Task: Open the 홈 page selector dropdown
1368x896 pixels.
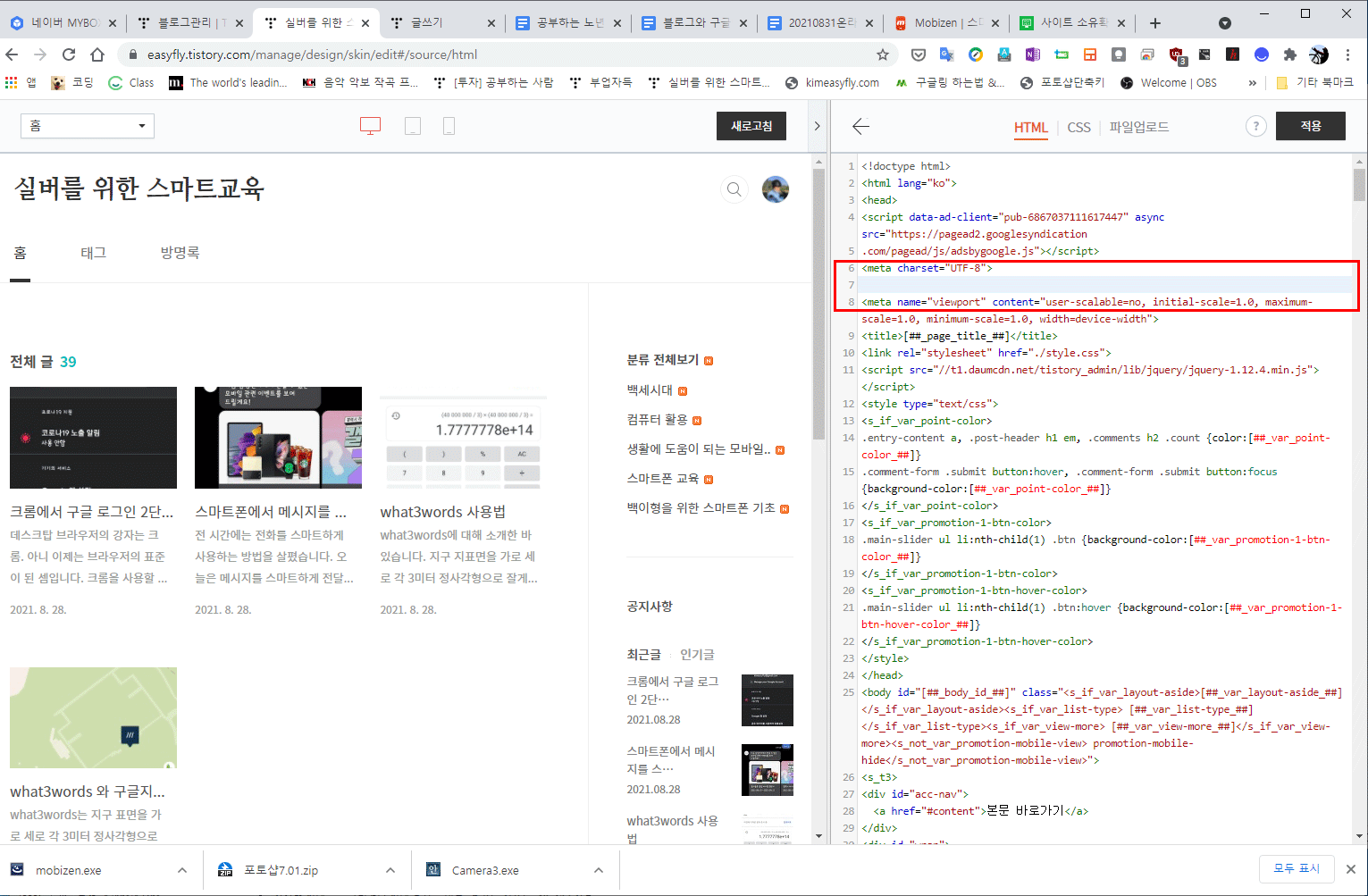Action: [x=88, y=126]
